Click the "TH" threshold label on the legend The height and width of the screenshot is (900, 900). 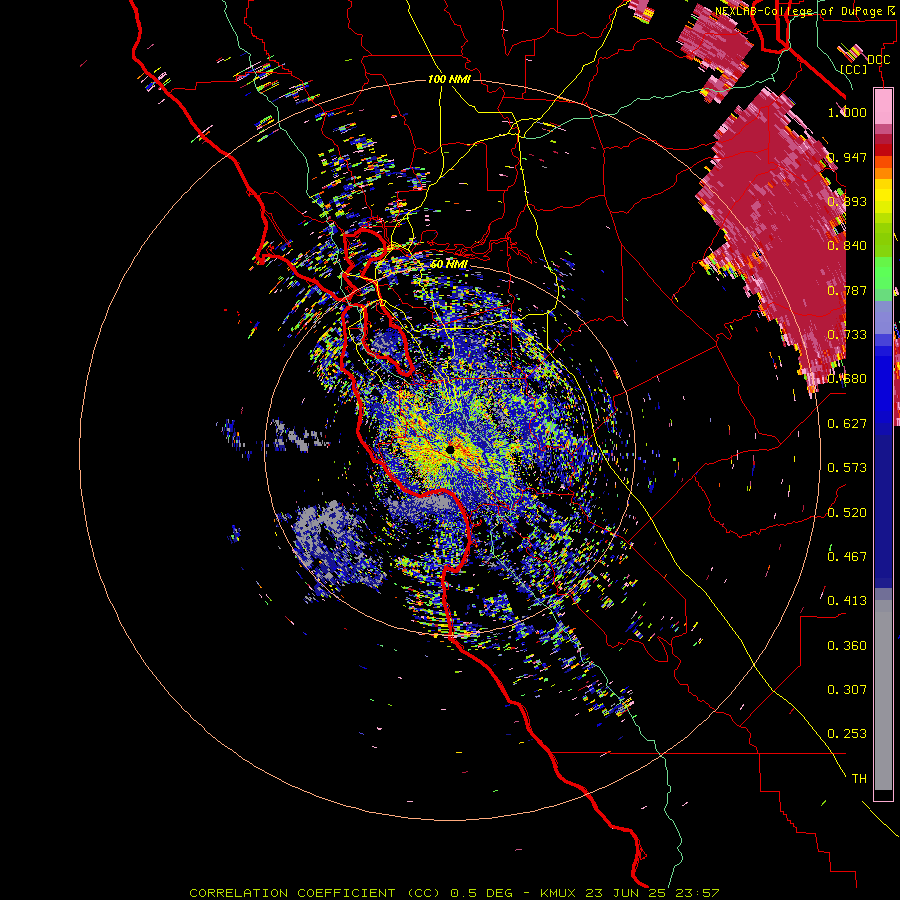859,779
